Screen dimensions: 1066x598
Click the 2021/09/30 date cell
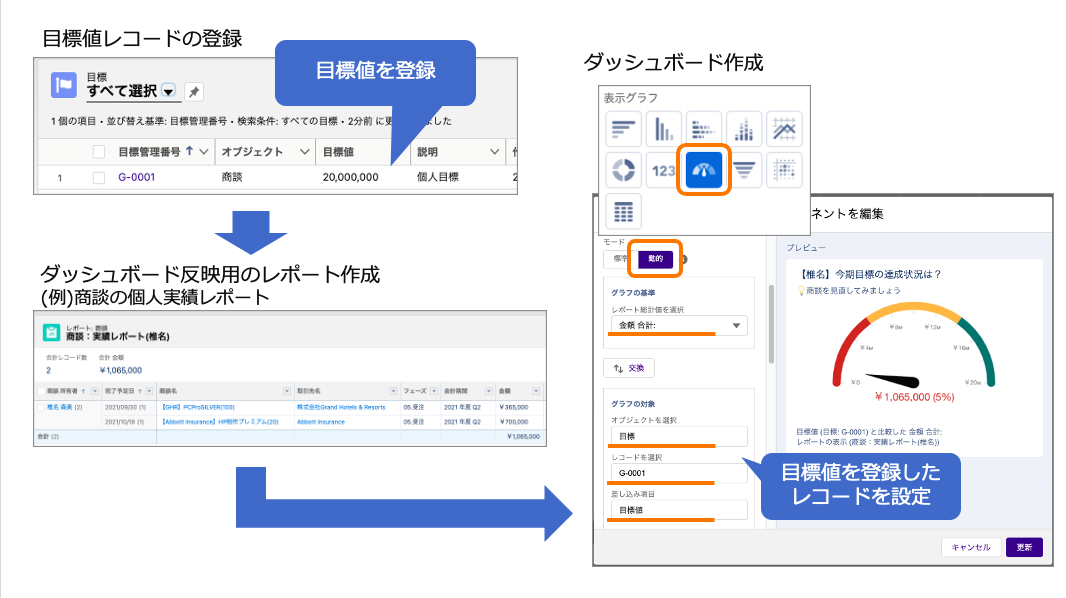[125, 407]
